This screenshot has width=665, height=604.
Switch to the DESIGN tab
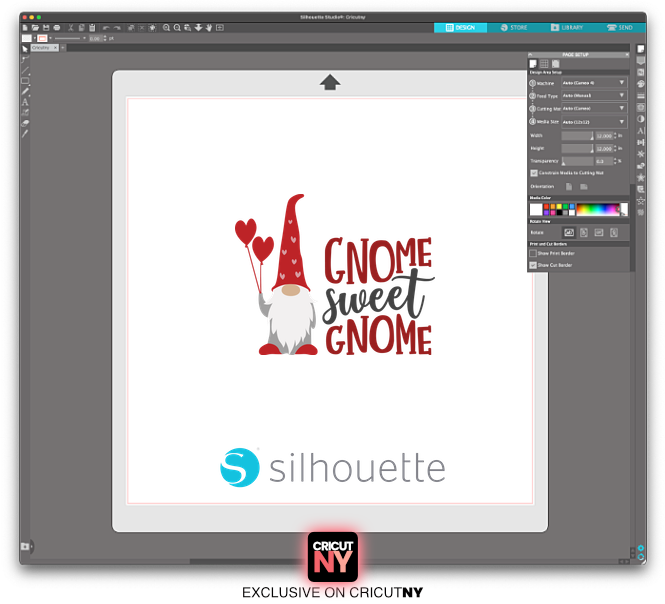(460, 28)
